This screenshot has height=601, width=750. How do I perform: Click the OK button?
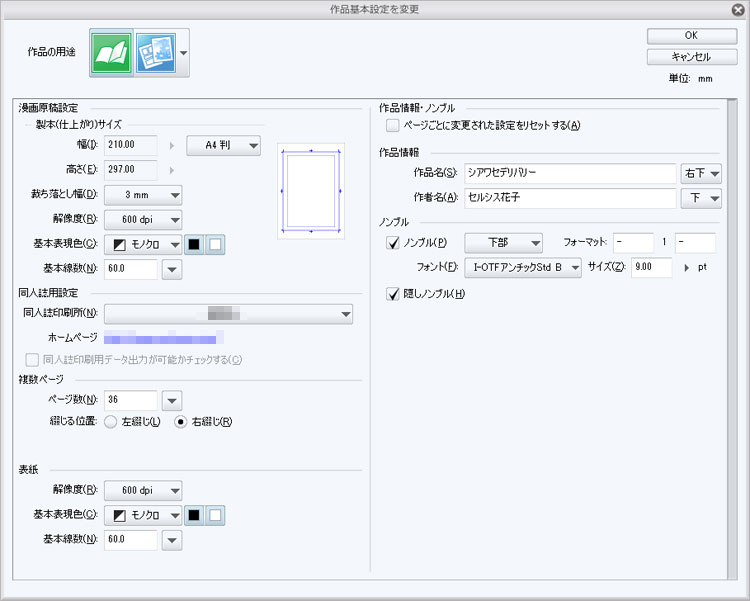(x=692, y=36)
